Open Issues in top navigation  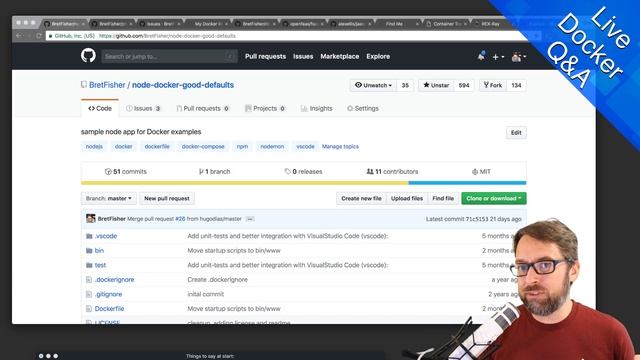coord(303,56)
